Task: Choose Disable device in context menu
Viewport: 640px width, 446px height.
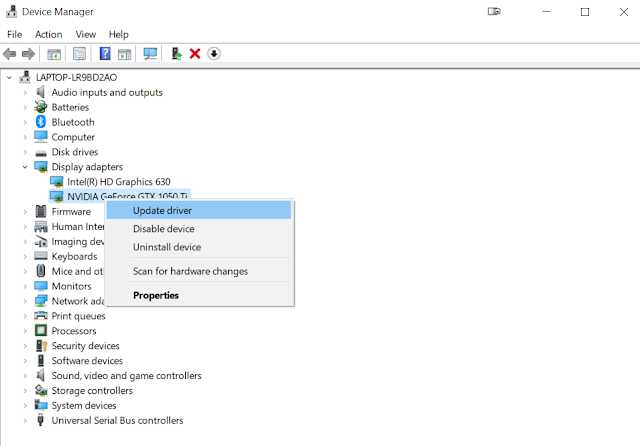Action: click(x=199, y=229)
